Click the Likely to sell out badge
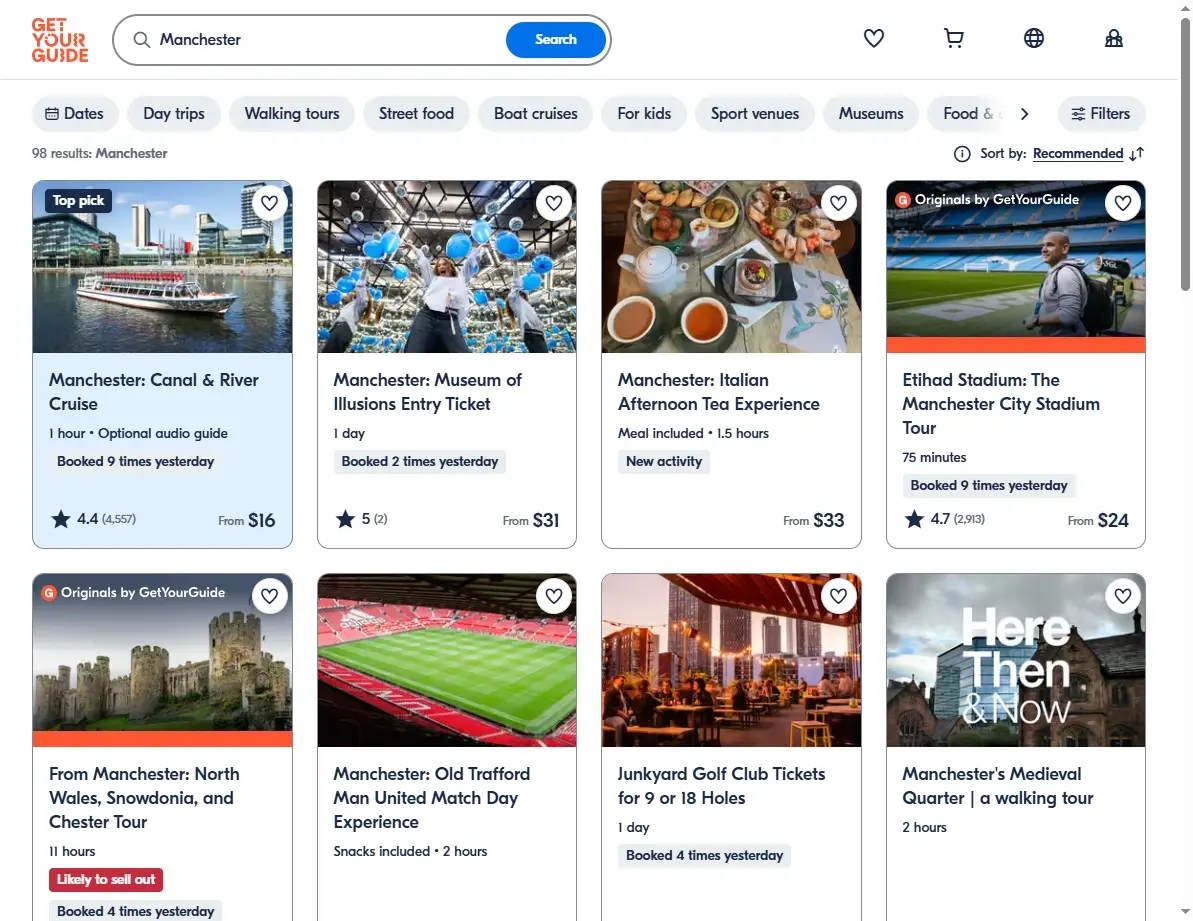The image size is (1193, 921). click(x=106, y=880)
